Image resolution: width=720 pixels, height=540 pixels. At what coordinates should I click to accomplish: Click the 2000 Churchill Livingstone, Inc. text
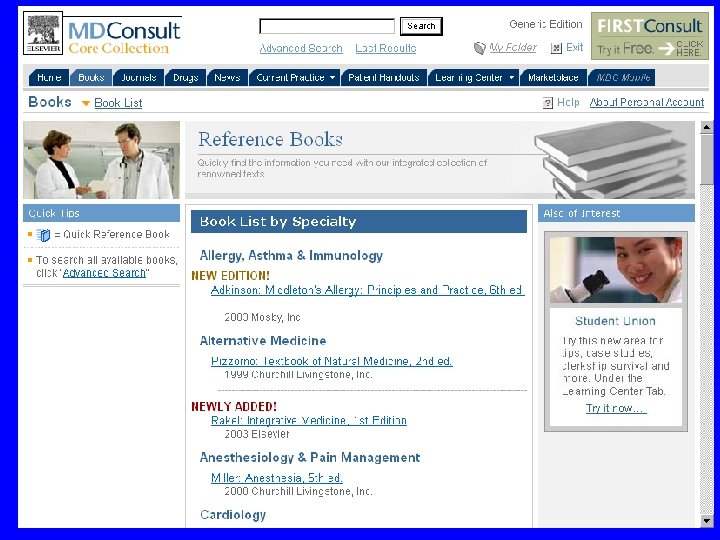point(298,492)
